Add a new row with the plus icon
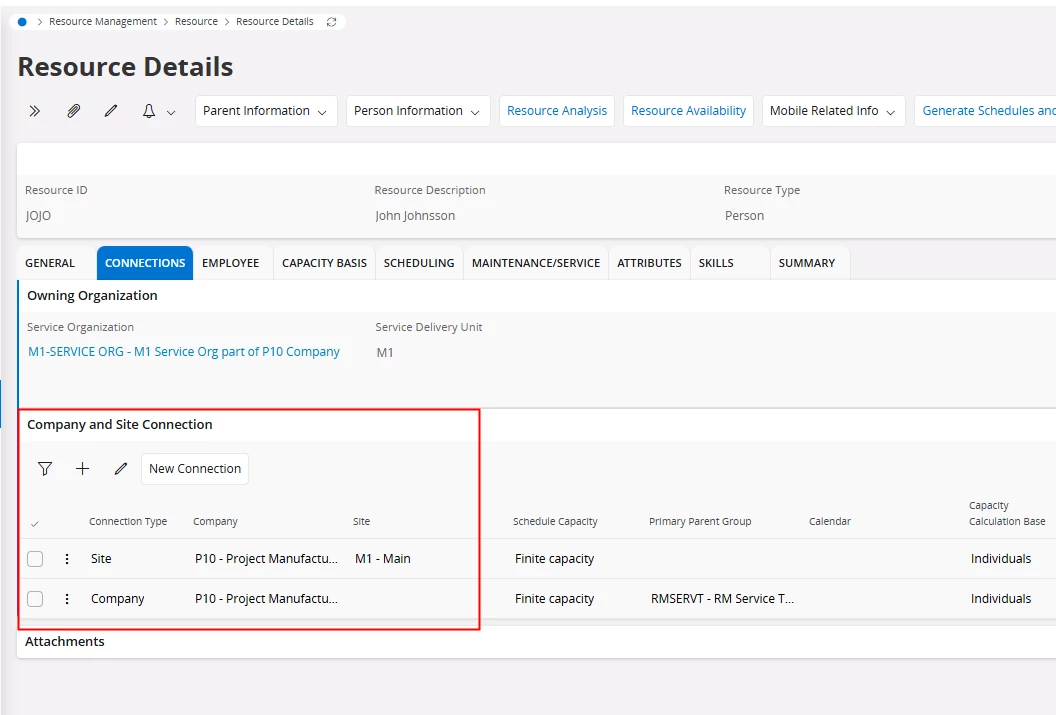This screenshot has width=1056, height=715. click(x=82, y=469)
